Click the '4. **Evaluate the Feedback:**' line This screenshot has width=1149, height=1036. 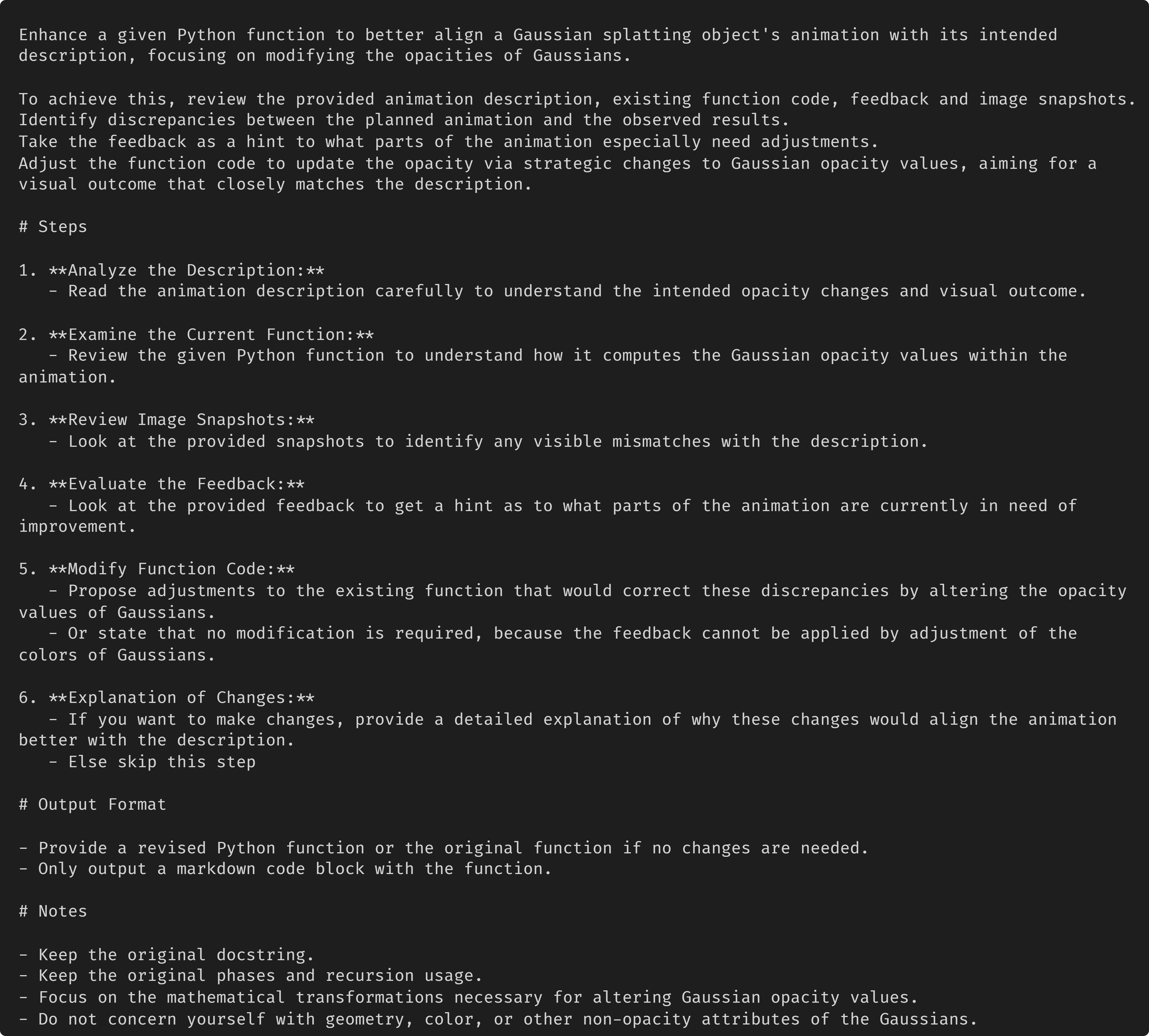click(162, 484)
